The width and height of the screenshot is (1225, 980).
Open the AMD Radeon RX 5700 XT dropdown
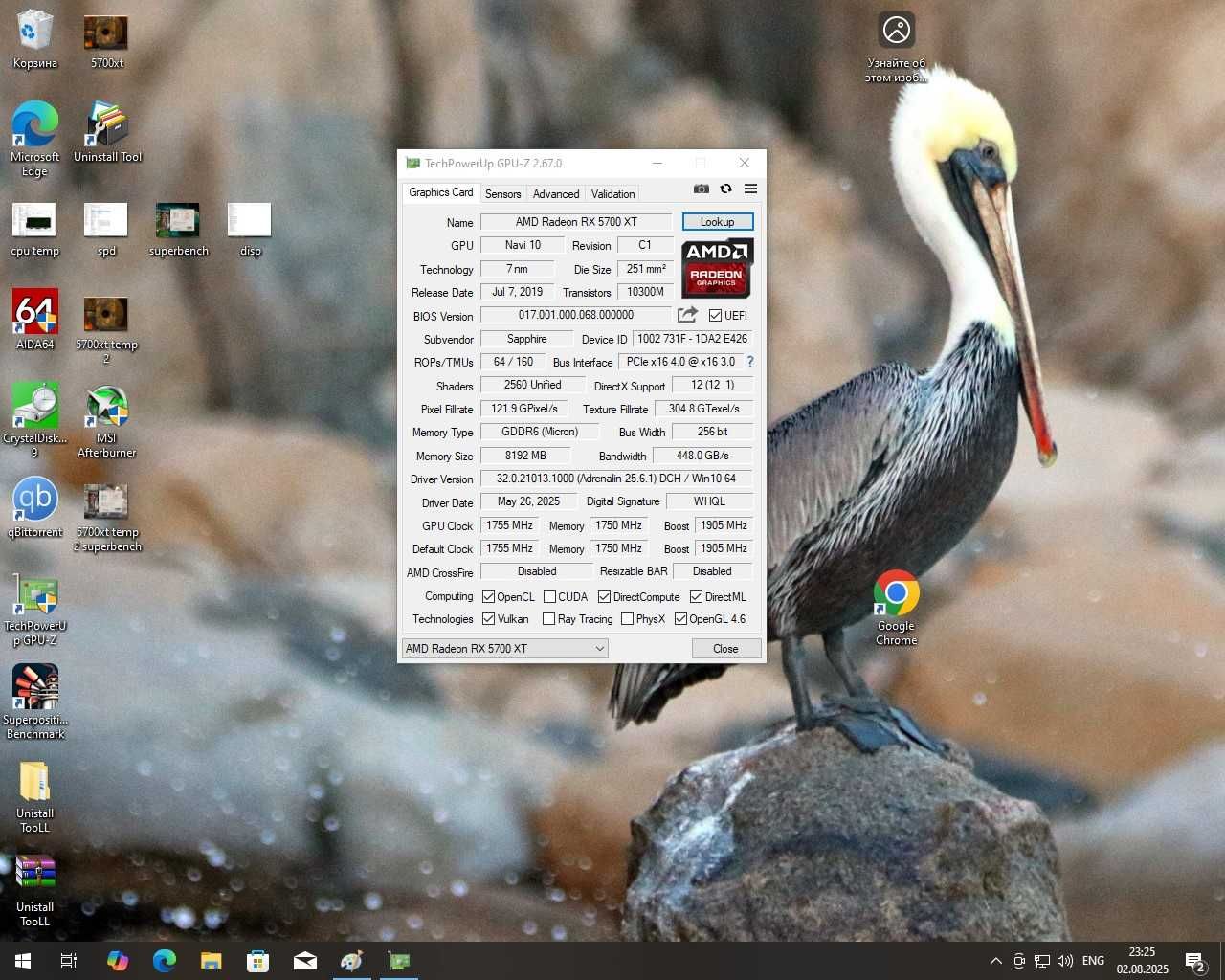click(x=505, y=649)
